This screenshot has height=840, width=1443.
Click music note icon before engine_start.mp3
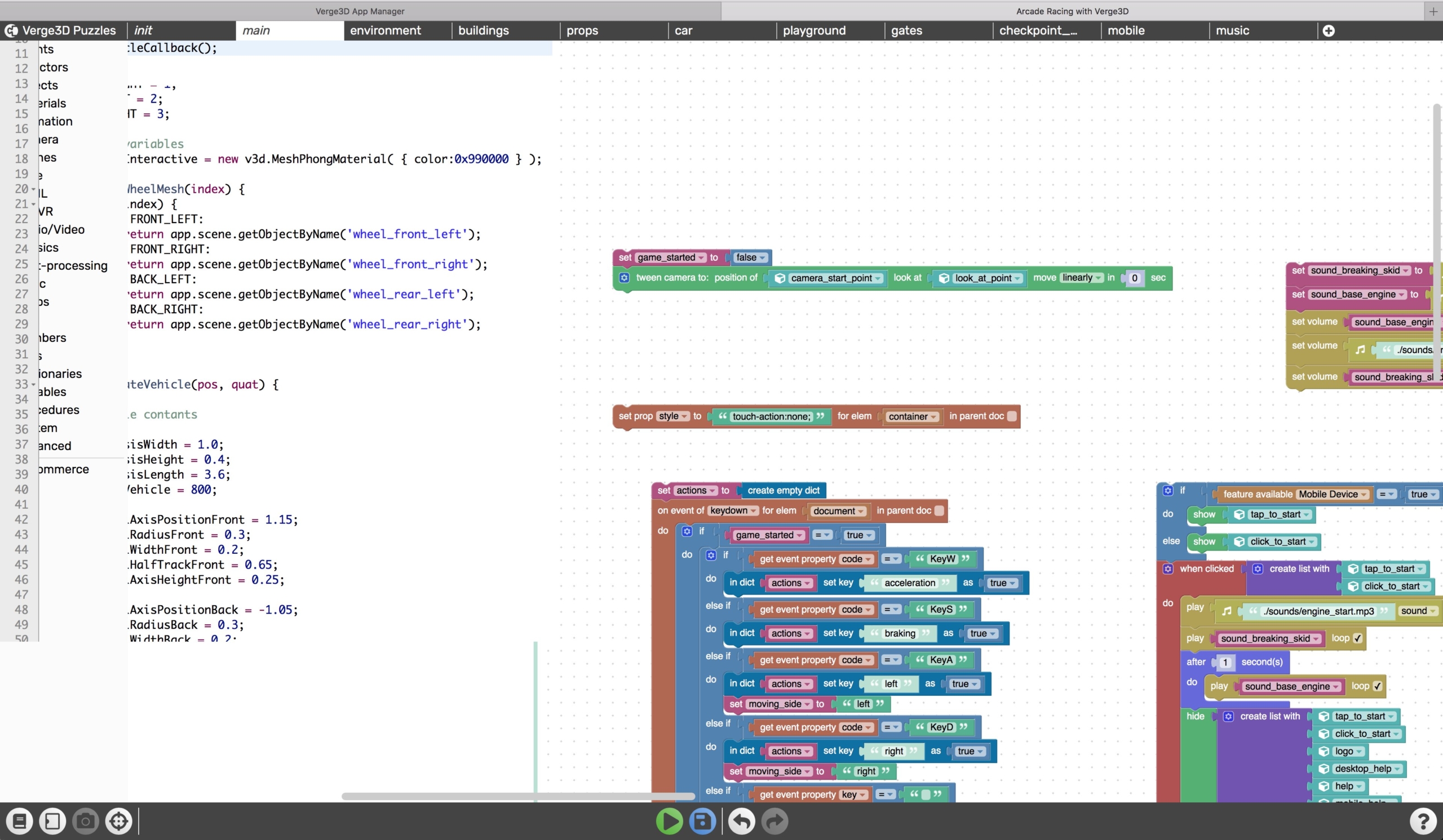point(1227,611)
